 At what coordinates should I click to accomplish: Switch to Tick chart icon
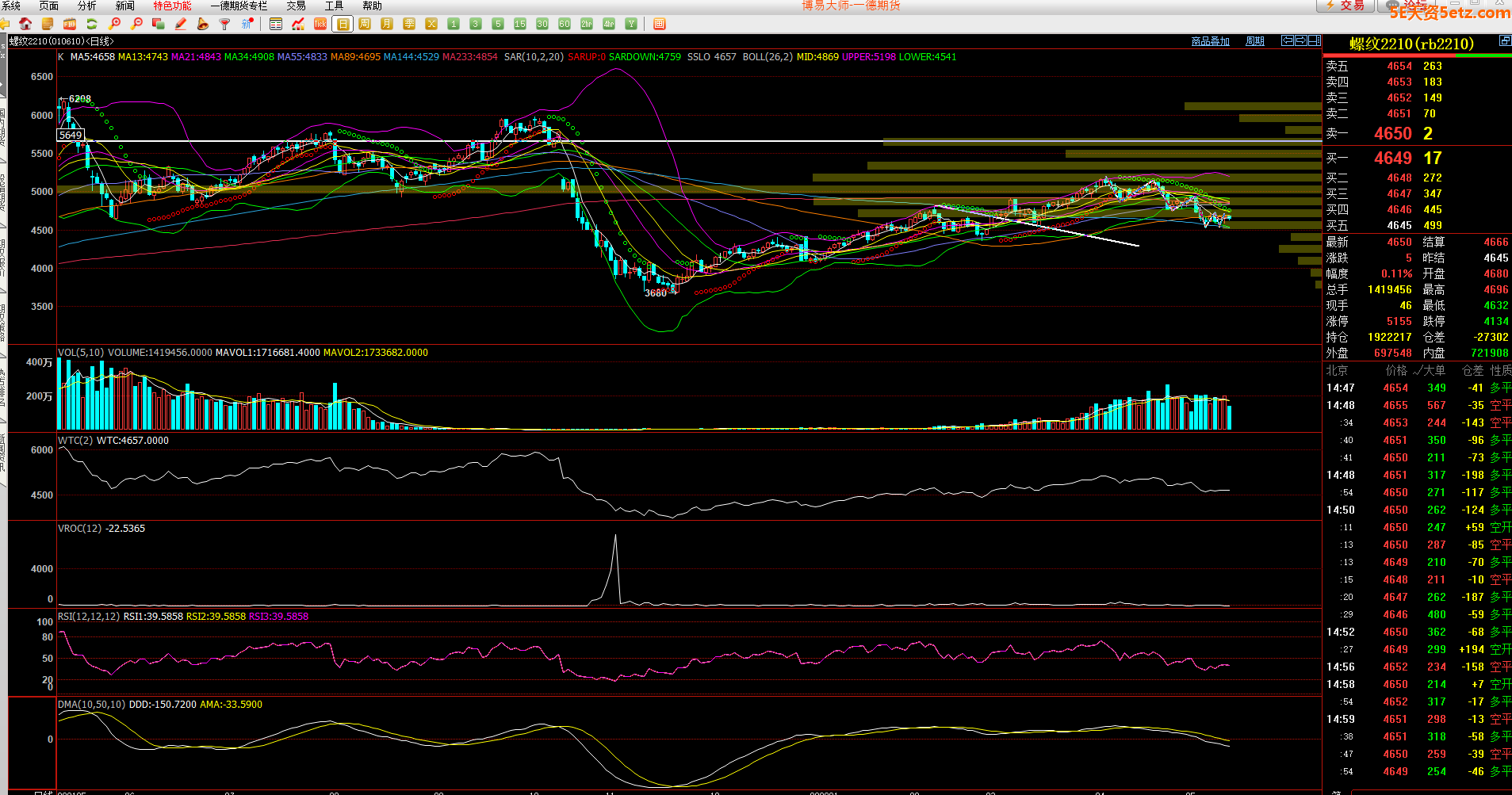coord(320,24)
